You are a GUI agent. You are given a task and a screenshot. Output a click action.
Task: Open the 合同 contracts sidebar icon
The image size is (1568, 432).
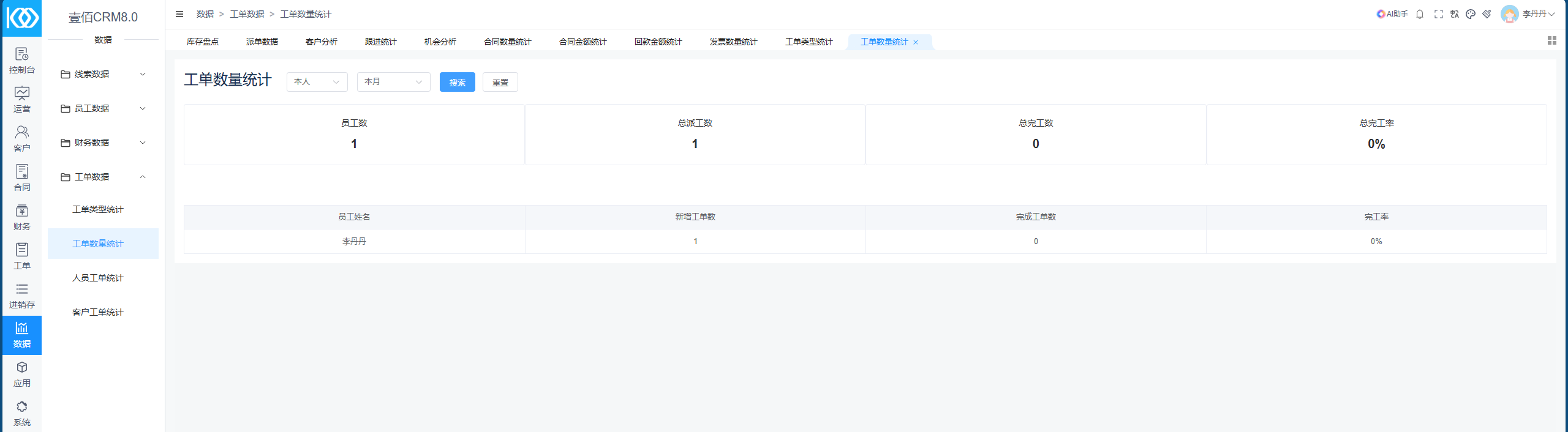[22, 178]
